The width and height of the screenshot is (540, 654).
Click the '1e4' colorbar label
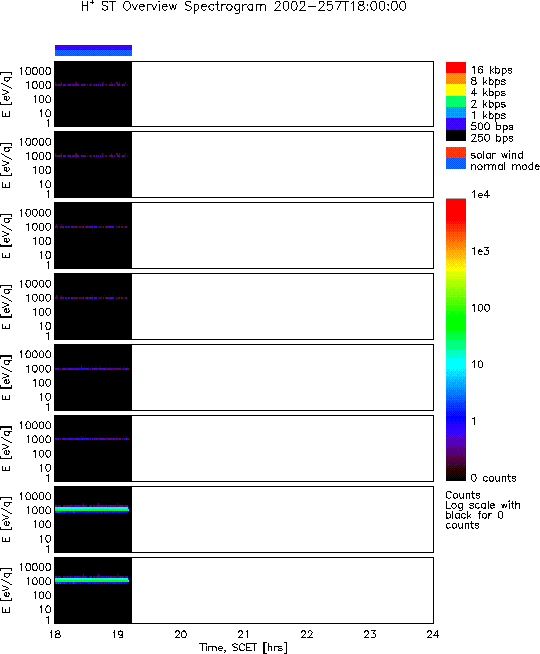click(480, 194)
